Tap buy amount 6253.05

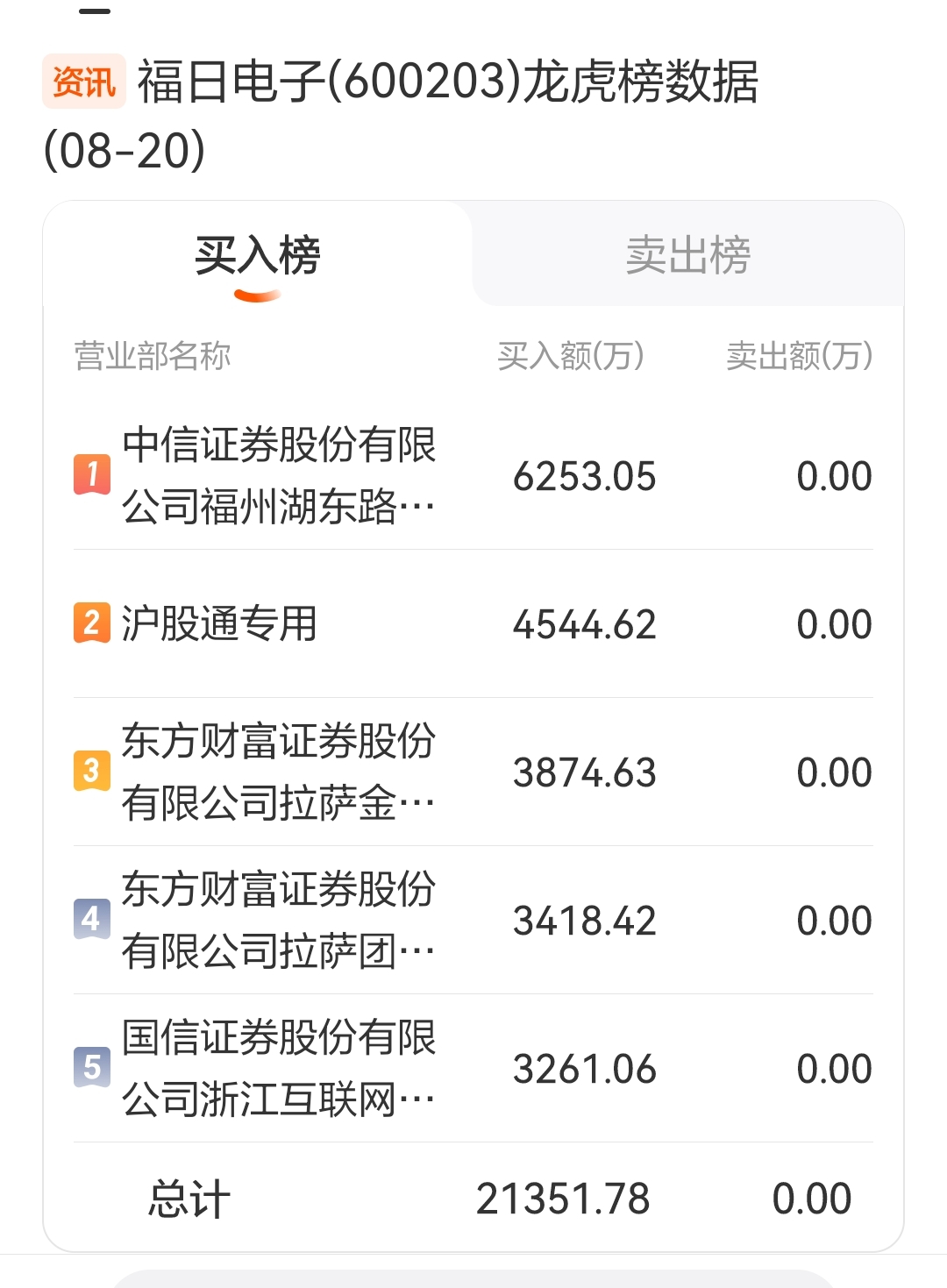[x=585, y=476]
